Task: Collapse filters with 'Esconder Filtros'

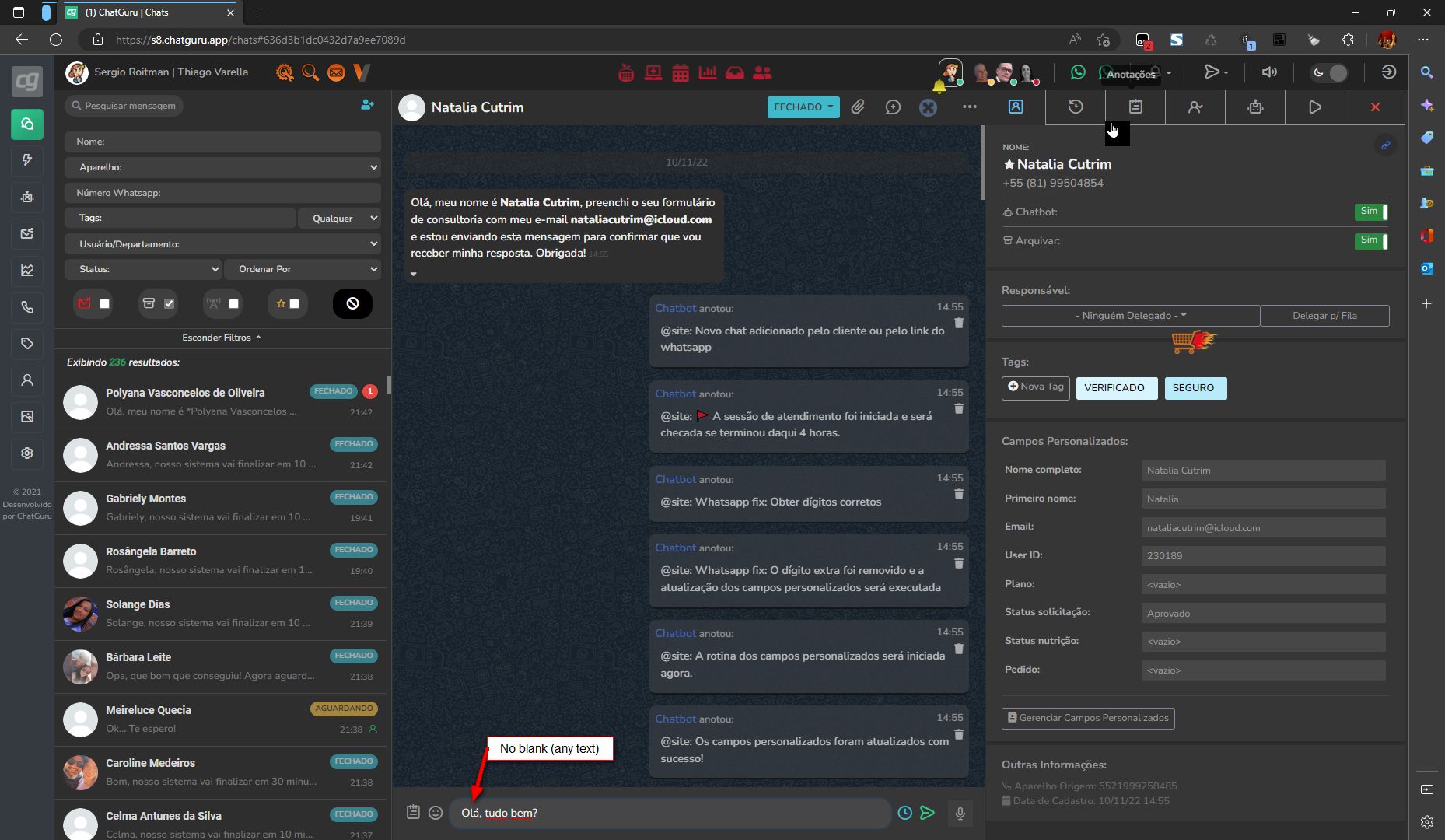Action: [222, 338]
